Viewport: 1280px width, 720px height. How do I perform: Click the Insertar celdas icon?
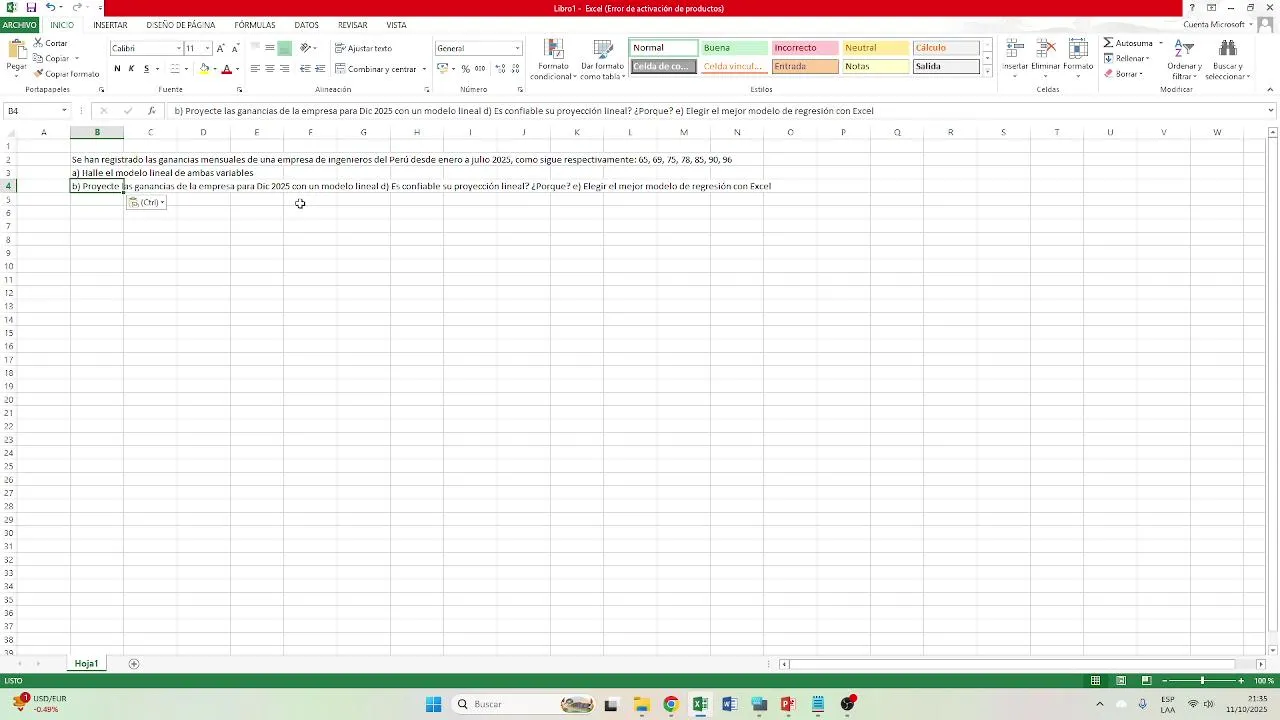[x=1015, y=50]
